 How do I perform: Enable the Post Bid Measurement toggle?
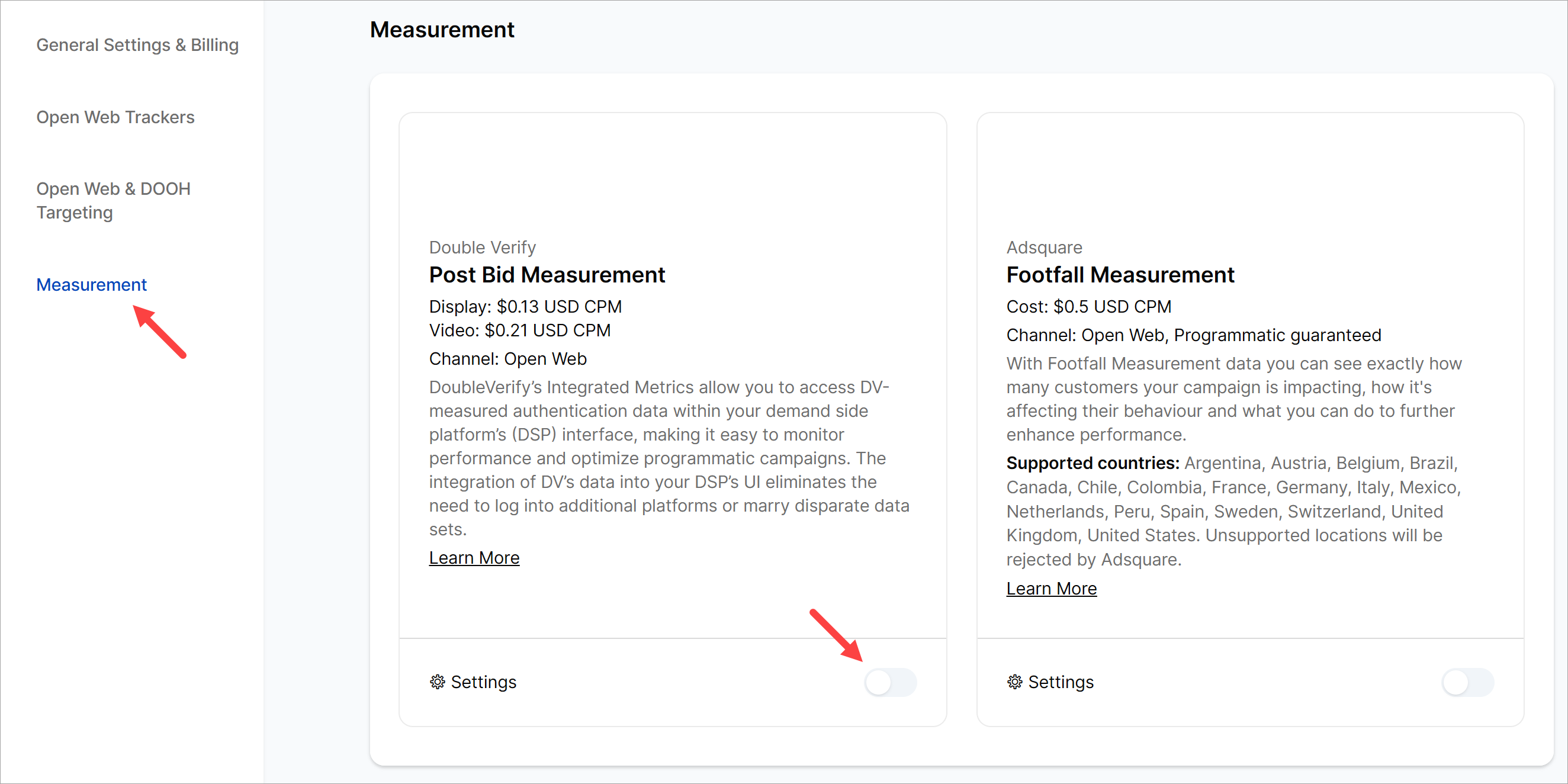click(x=890, y=682)
